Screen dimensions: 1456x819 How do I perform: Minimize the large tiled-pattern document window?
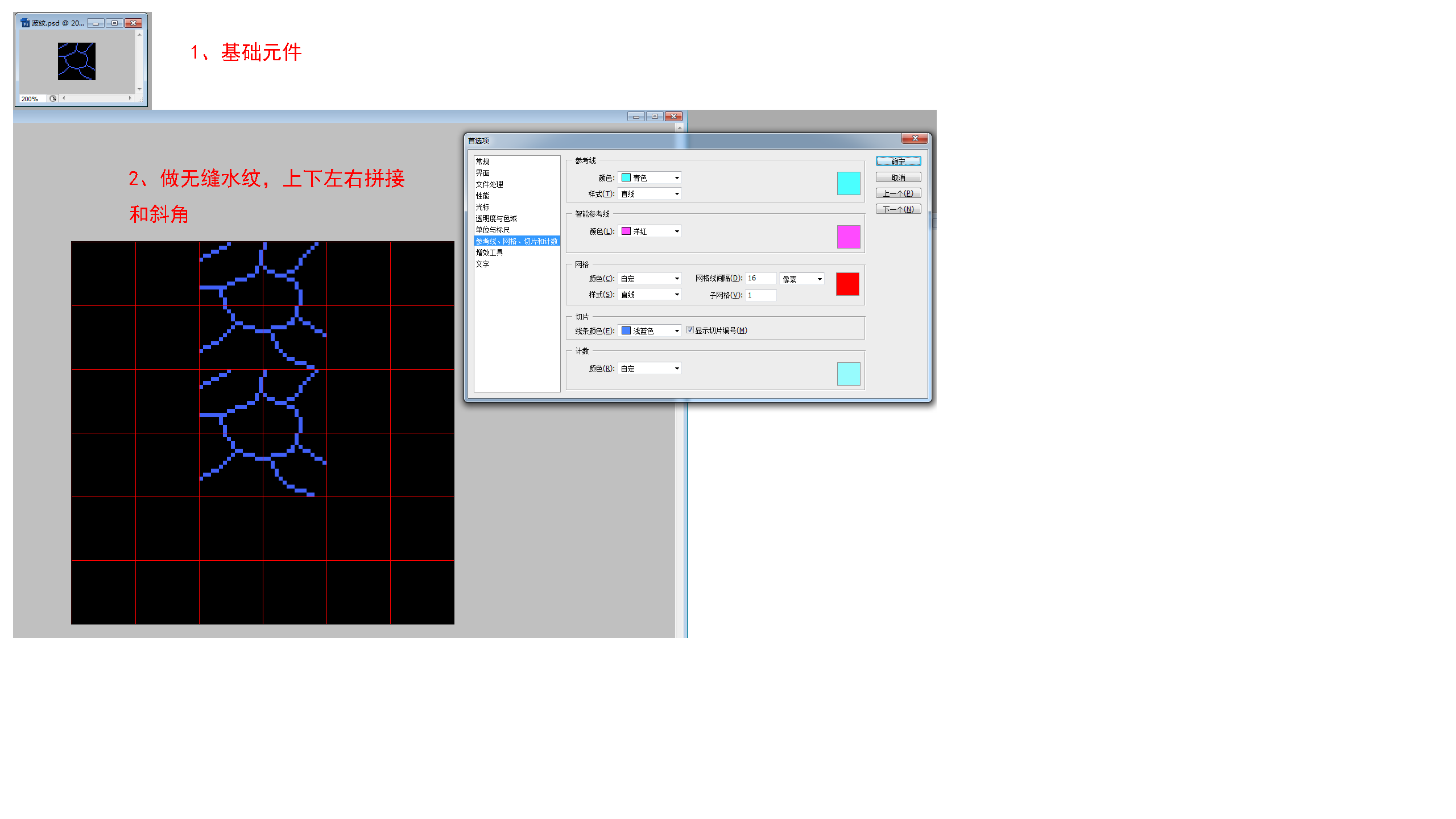tap(636, 117)
